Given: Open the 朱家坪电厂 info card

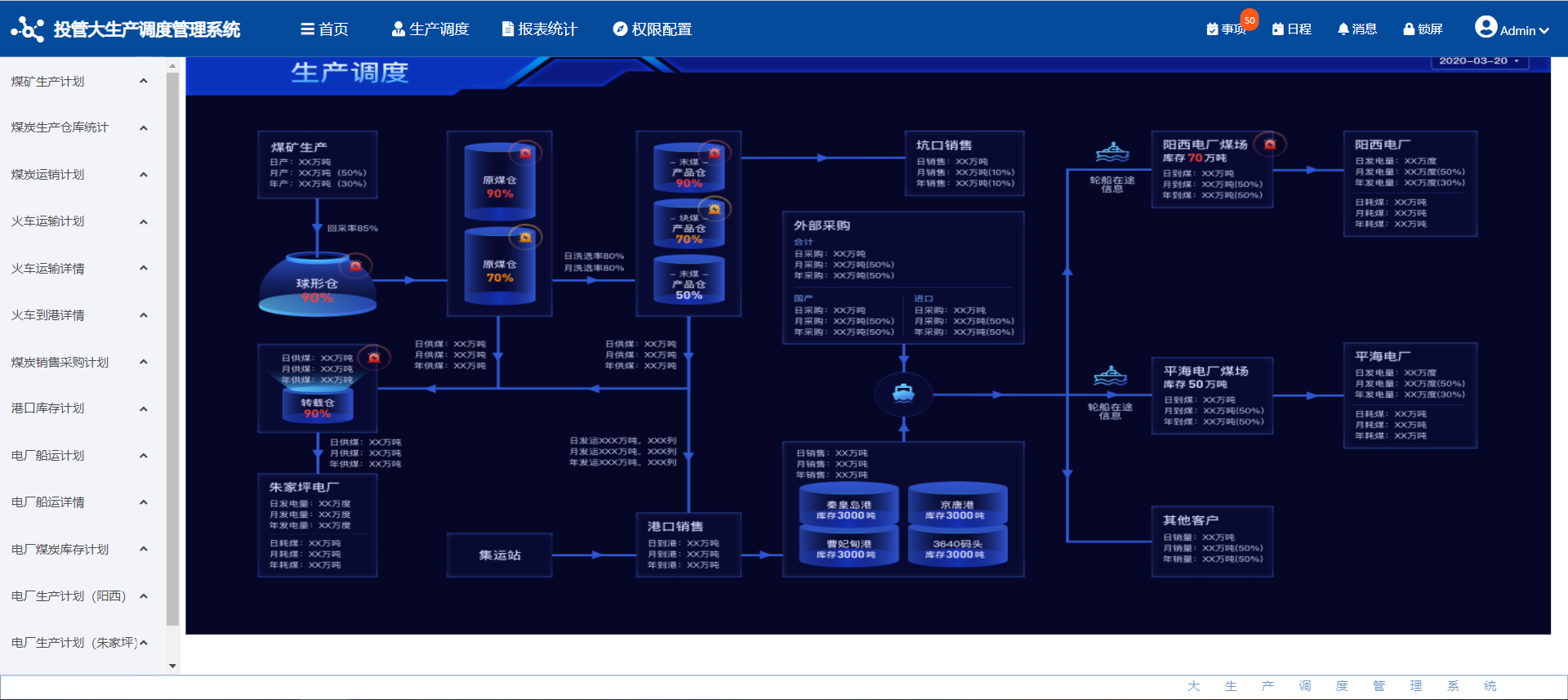Looking at the screenshot, I should coord(318,525).
